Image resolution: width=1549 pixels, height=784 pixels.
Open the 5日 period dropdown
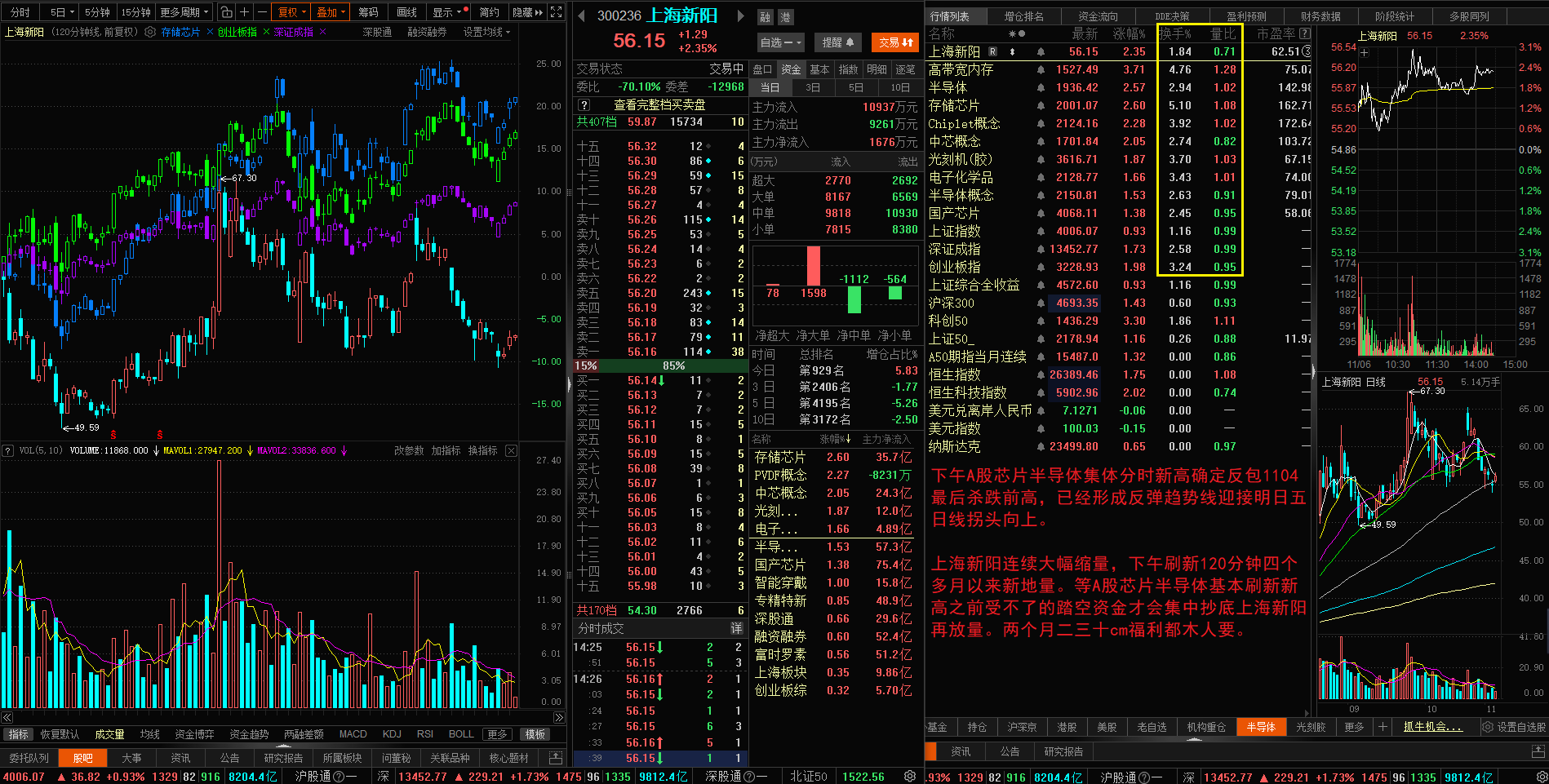(63, 12)
